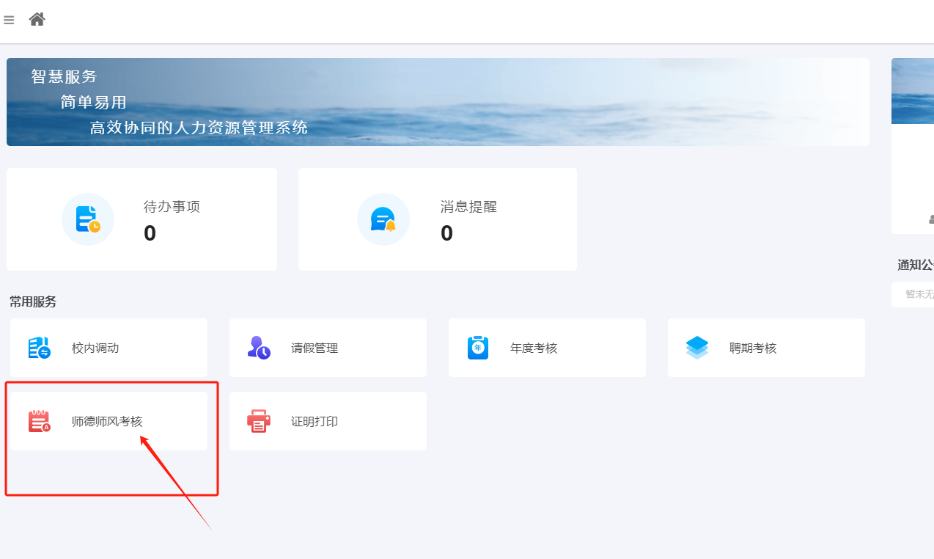
Task: Click the 证明打印 printer icon
Action: pos(259,421)
